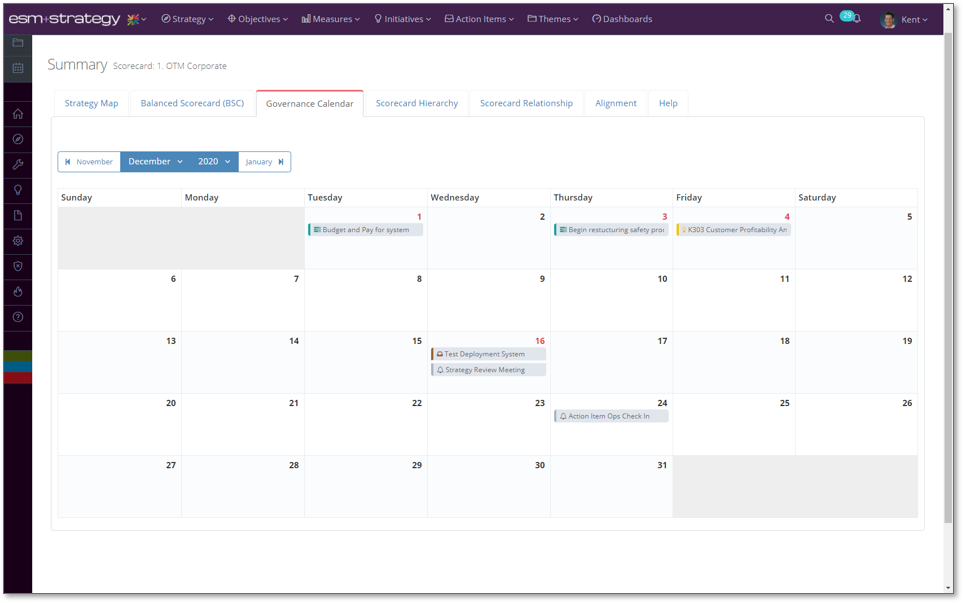The height and width of the screenshot is (603, 963).
Task: Click the shield icon in sidebar
Action: click(x=18, y=267)
